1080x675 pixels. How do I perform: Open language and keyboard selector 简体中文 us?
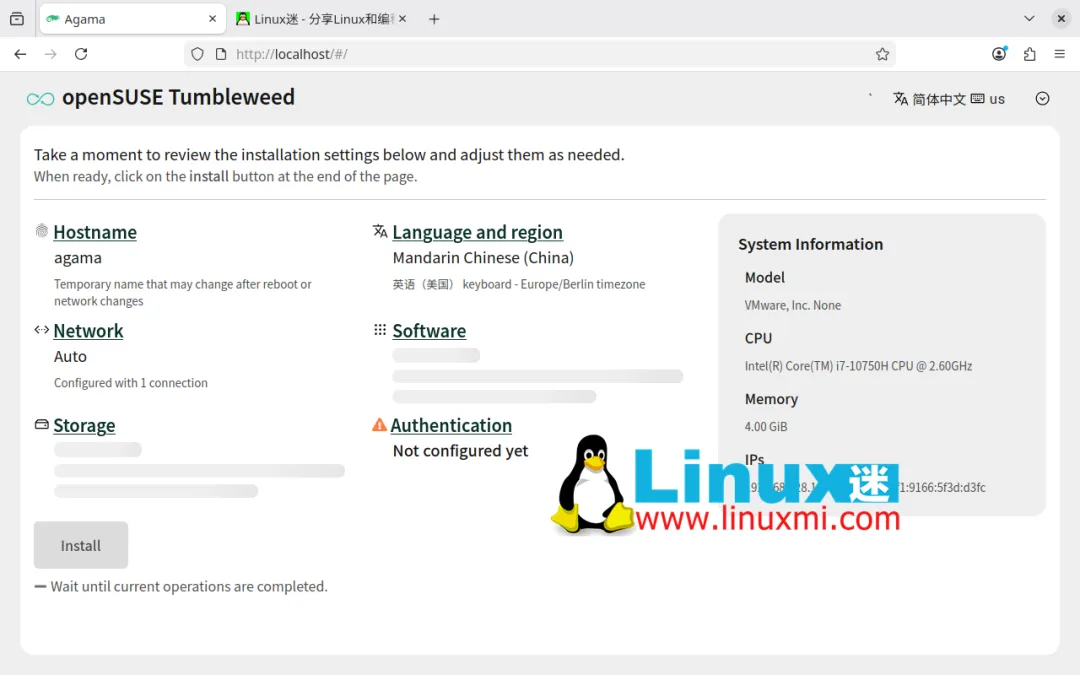949,99
